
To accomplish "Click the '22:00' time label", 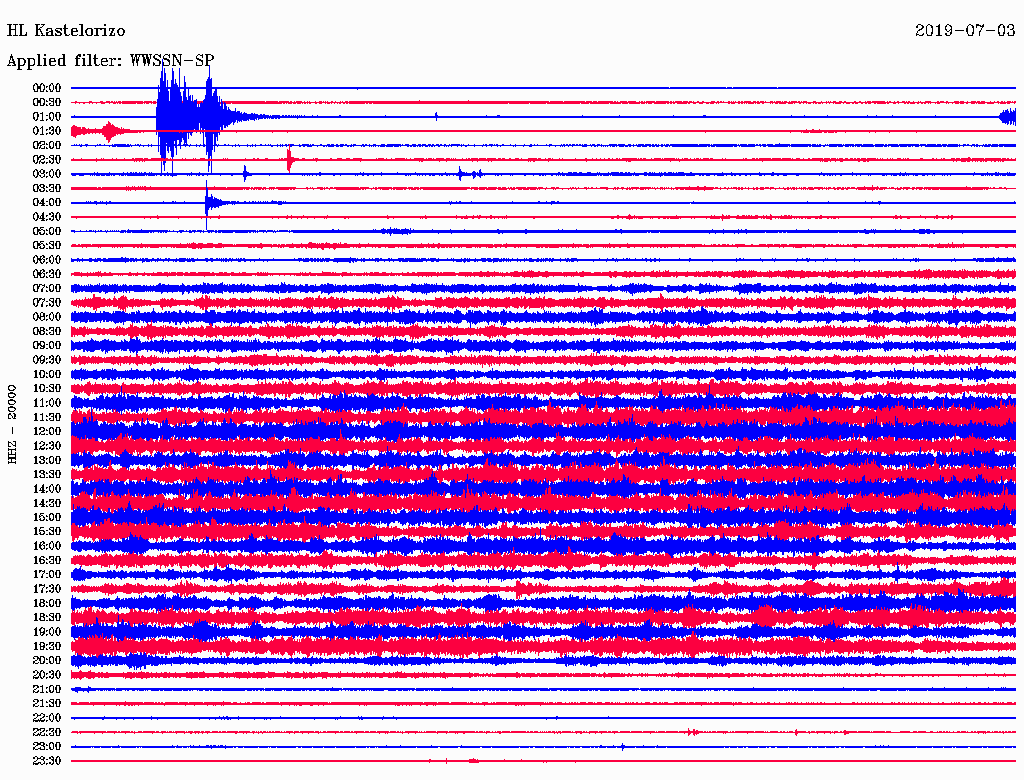I will tap(47, 718).
